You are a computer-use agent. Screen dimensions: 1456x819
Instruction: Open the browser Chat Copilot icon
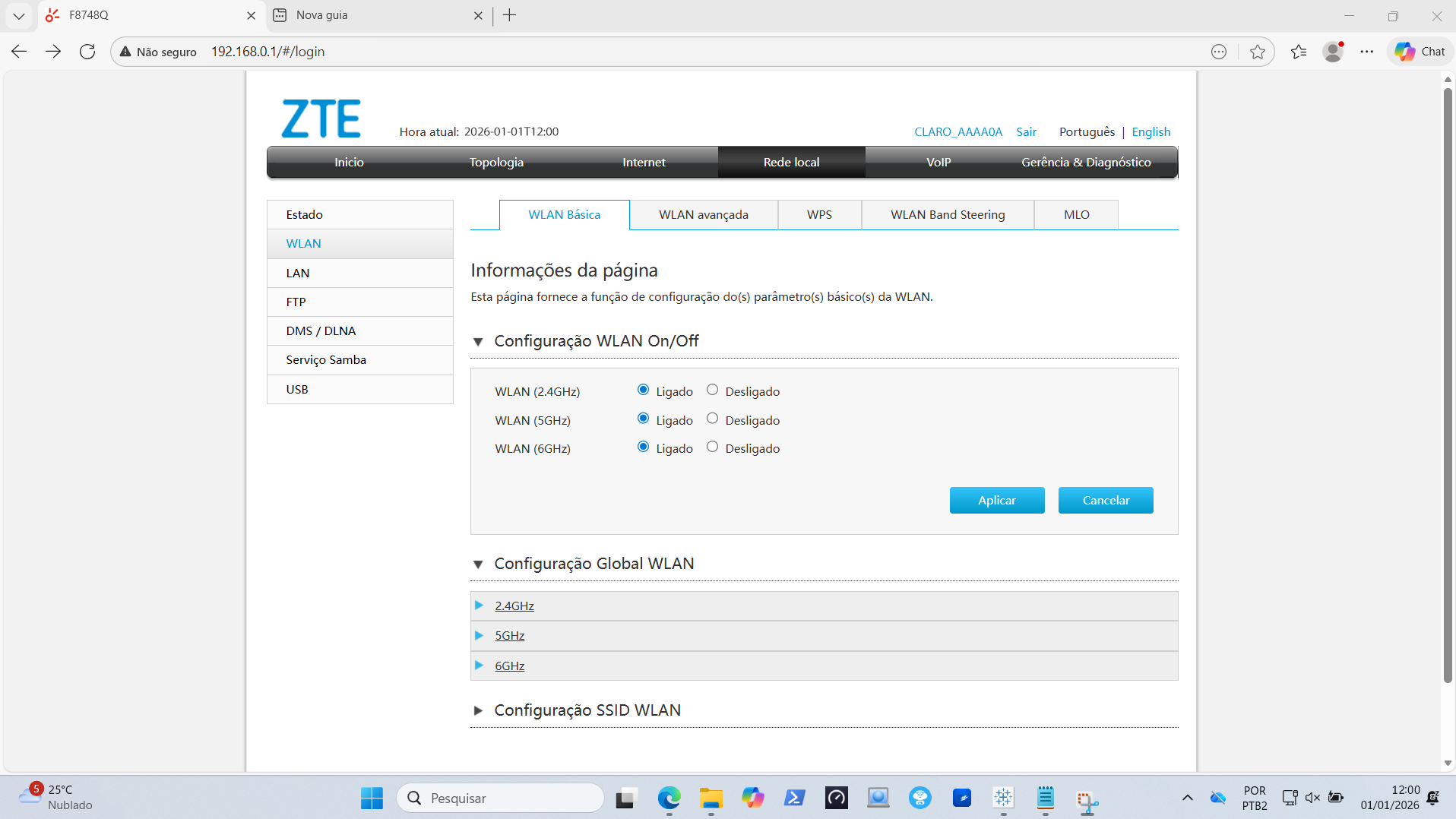click(1418, 51)
